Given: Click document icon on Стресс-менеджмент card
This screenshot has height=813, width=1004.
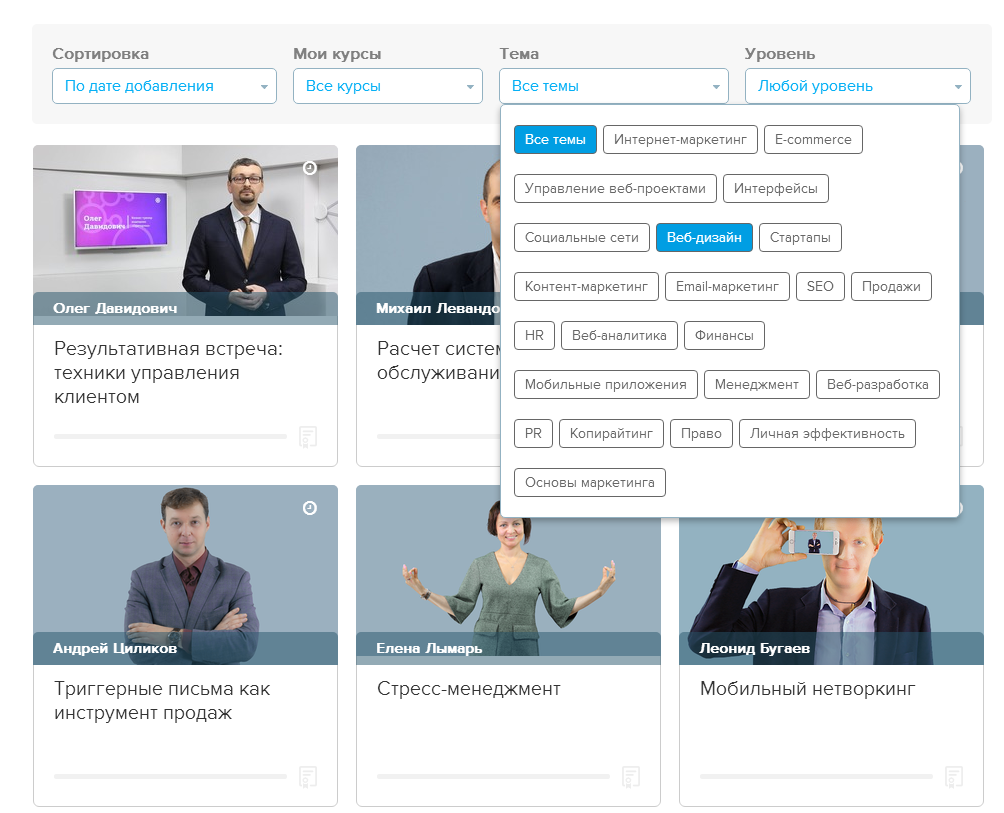Looking at the screenshot, I should click(631, 776).
